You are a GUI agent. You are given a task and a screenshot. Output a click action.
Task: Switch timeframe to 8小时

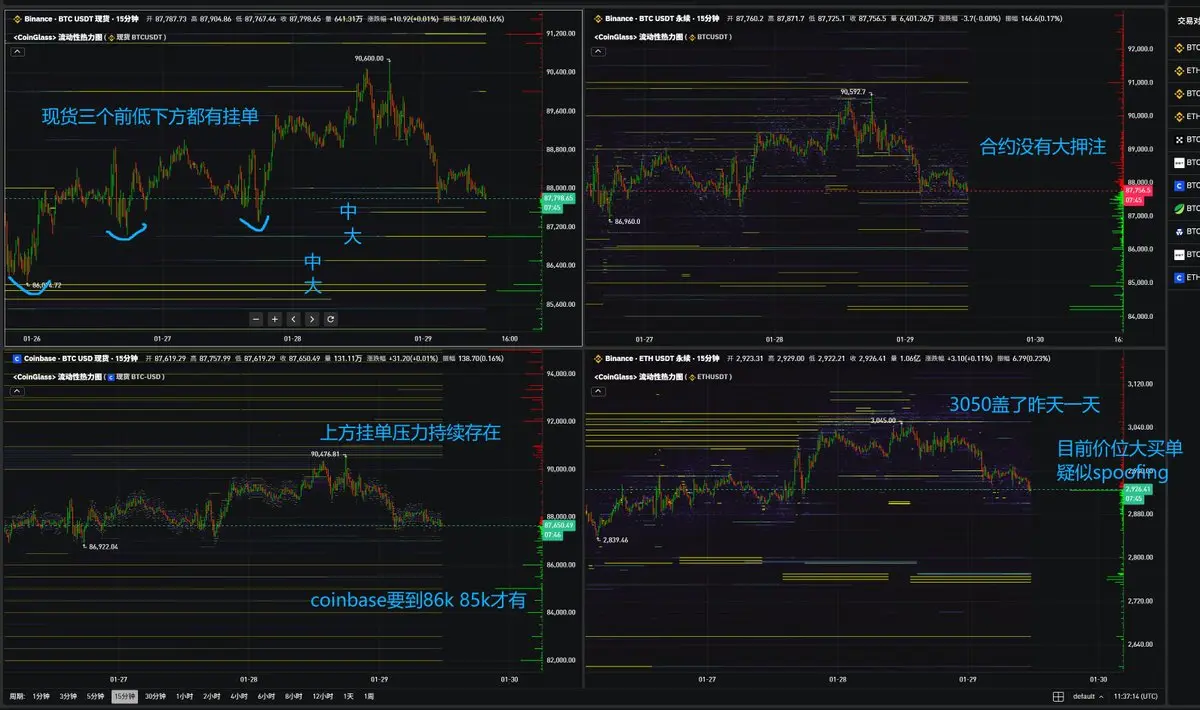[294, 696]
